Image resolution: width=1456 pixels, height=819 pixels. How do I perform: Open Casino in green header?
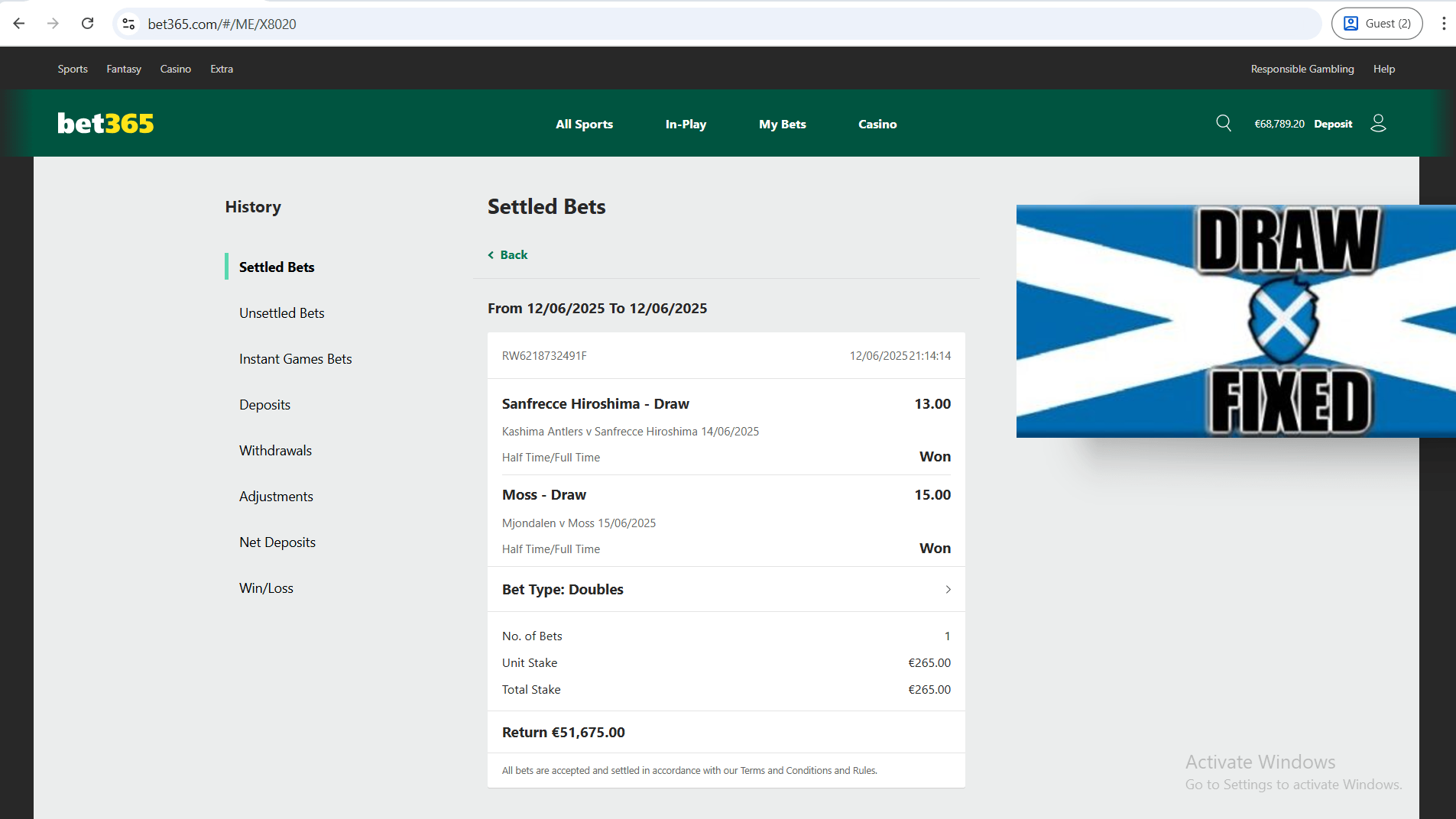(877, 124)
